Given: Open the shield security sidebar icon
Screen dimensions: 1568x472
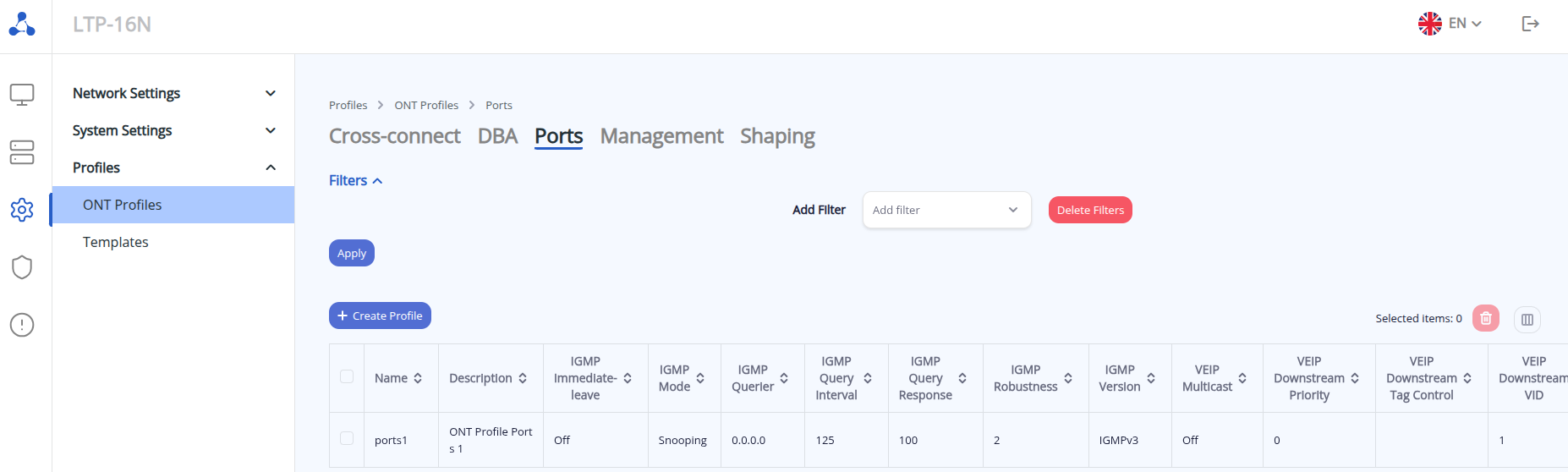Looking at the screenshot, I should (x=22, y=267).
